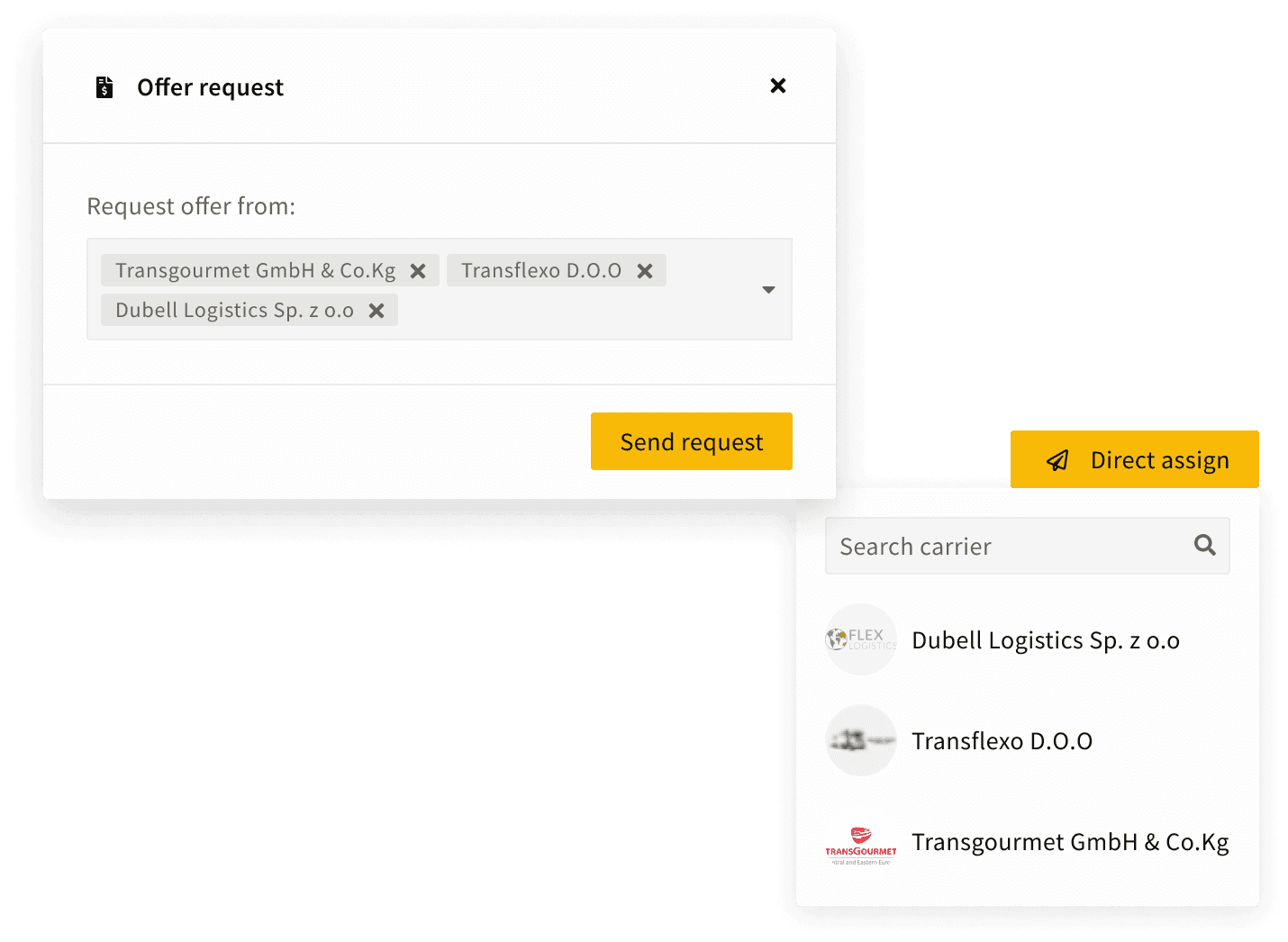Click the Flex Logistics logo thumbnail

[x=861, y=639]
